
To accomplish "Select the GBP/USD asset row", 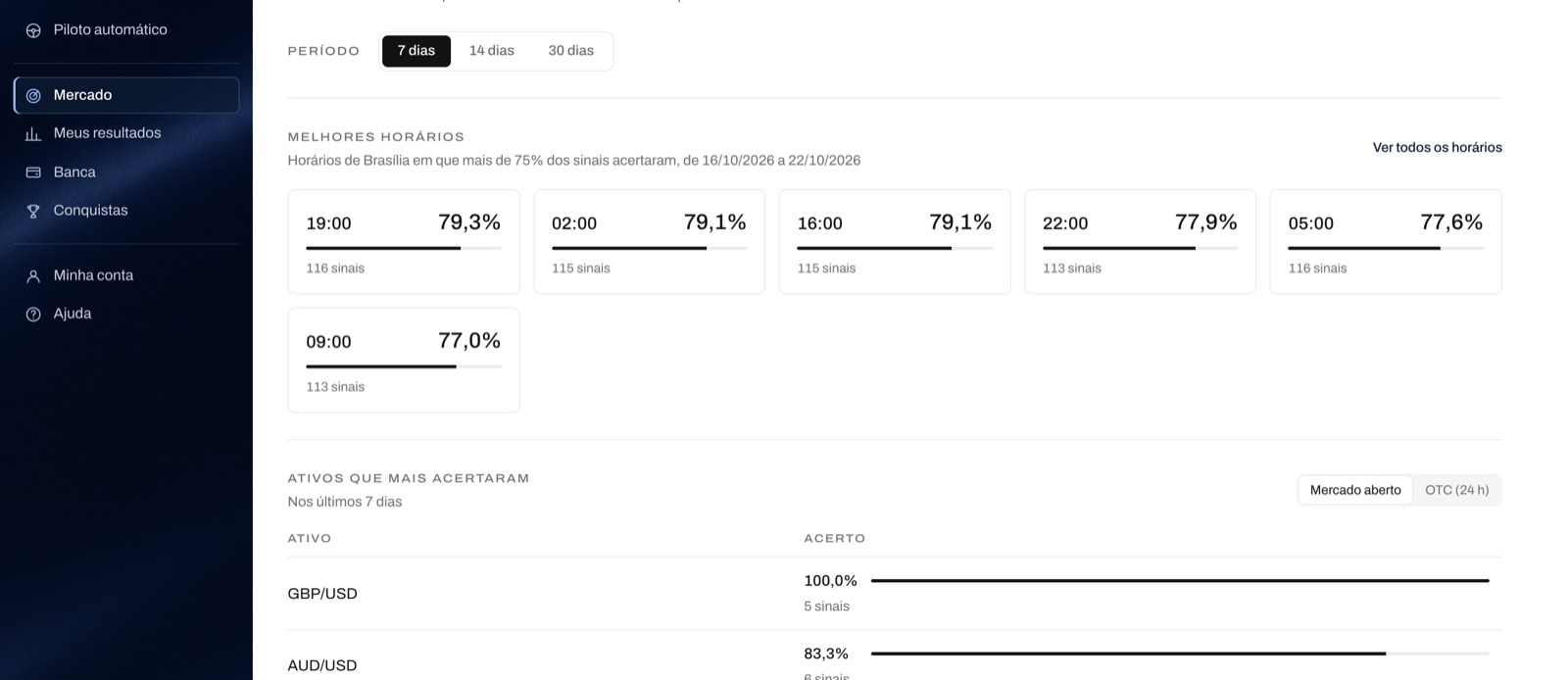I will point(895,594).
